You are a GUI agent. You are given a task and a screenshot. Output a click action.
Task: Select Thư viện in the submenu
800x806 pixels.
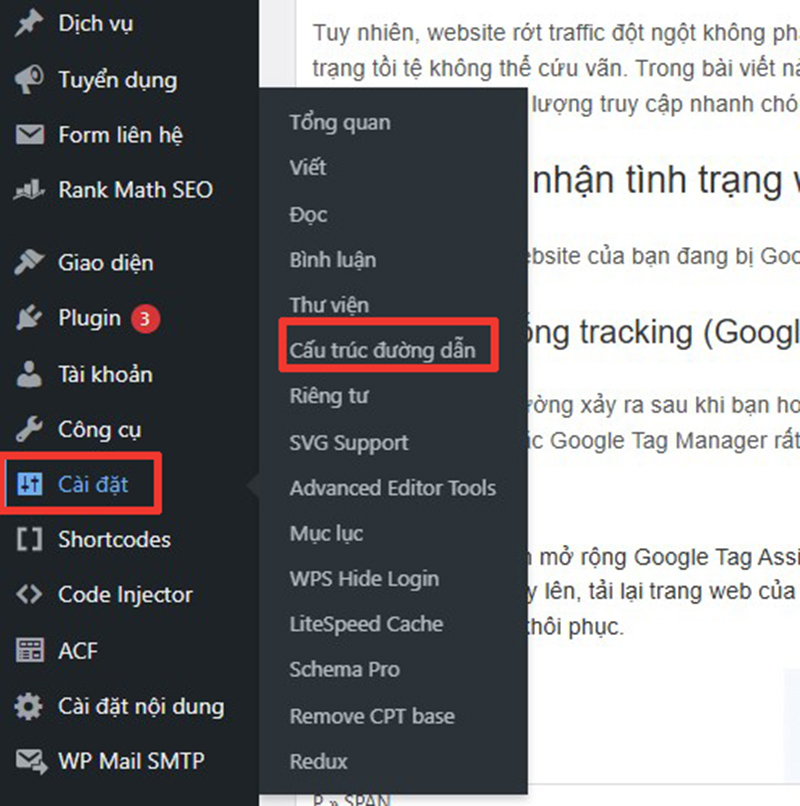[329, 305]
